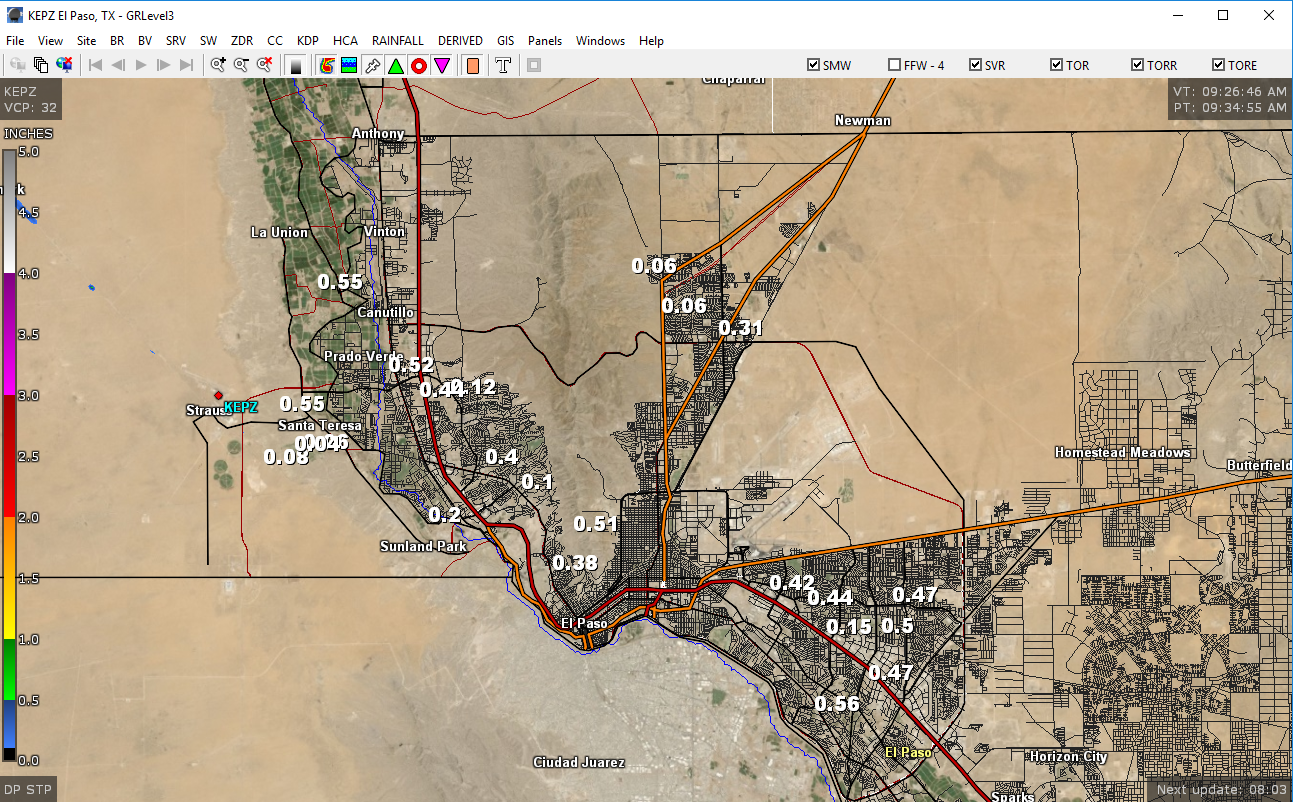Image resolution: width=1293 pixels, height=802 pixels.
Task: Click the Next update countdown text
Action: click(x=1222, y=790)
